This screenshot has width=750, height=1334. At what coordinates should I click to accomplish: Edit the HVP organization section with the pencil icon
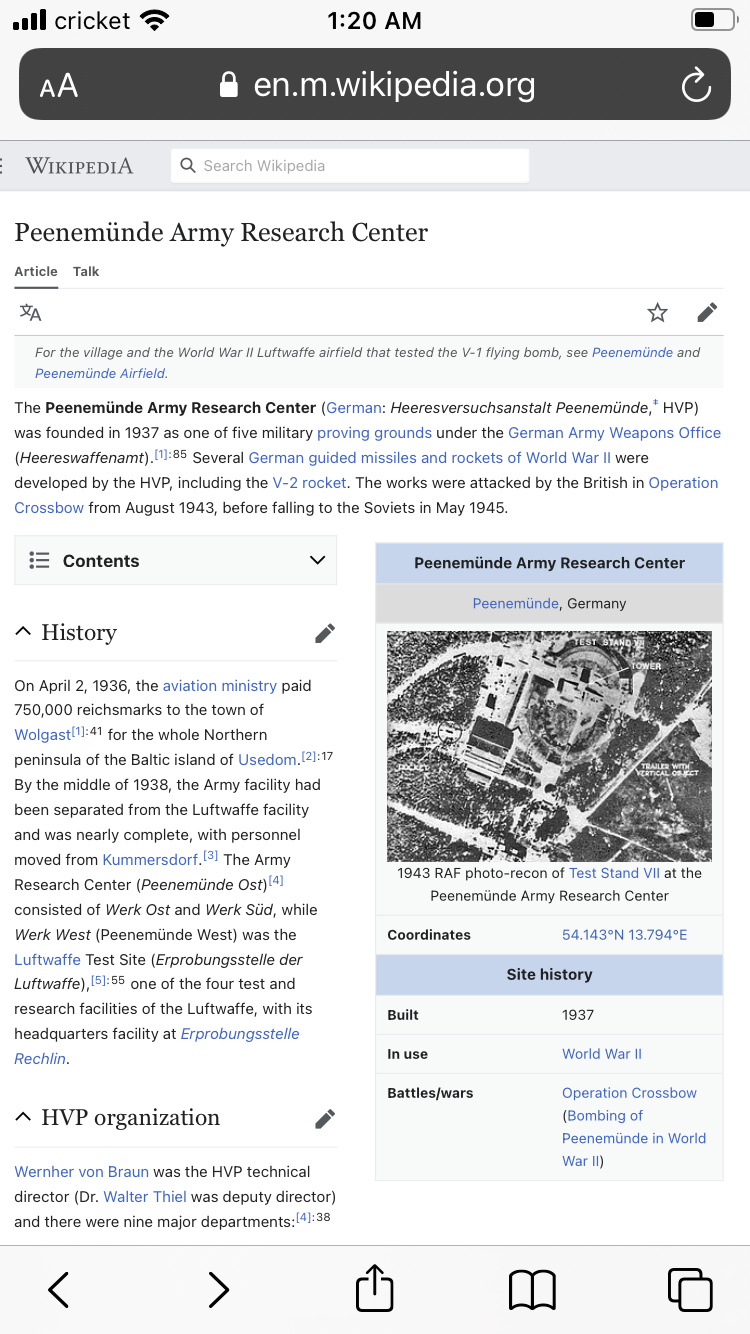325,1119
